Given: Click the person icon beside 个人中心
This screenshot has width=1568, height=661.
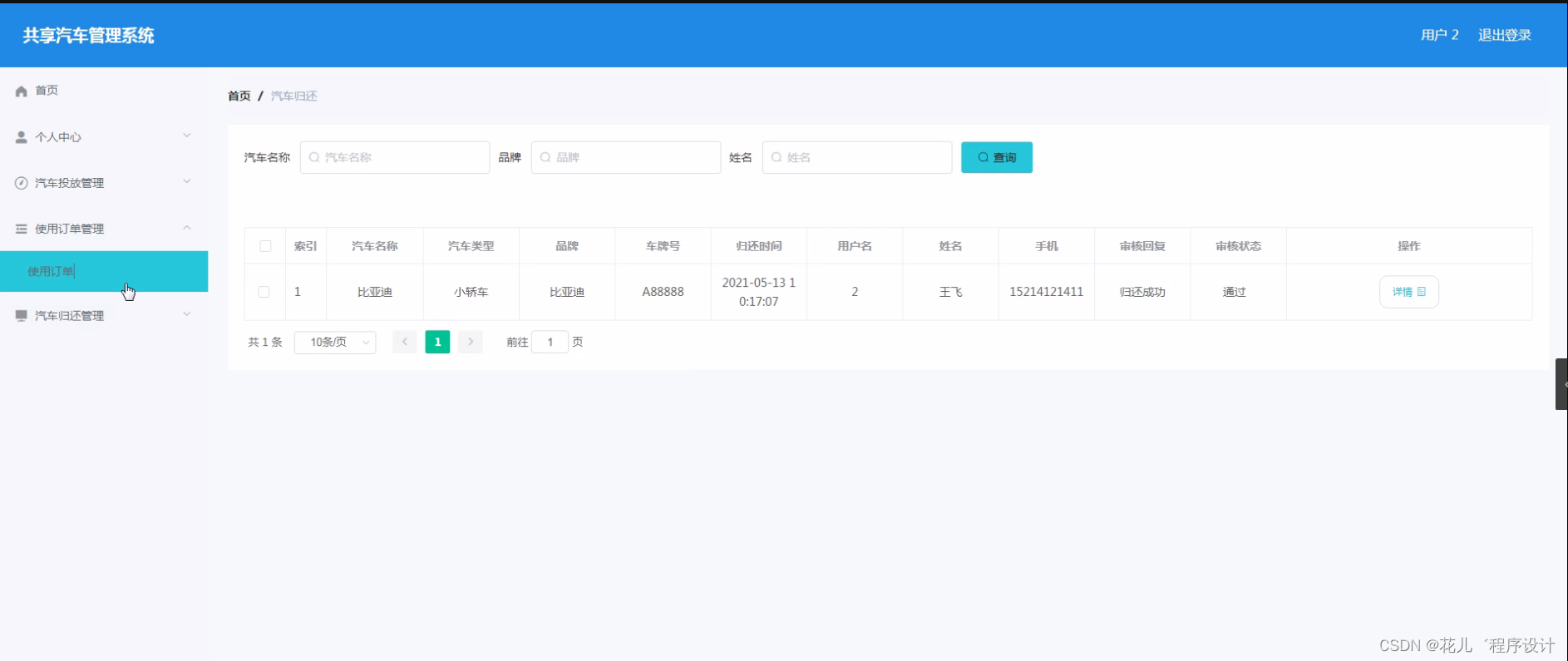Looking at the screenshot, I should [x=22, y=137].
